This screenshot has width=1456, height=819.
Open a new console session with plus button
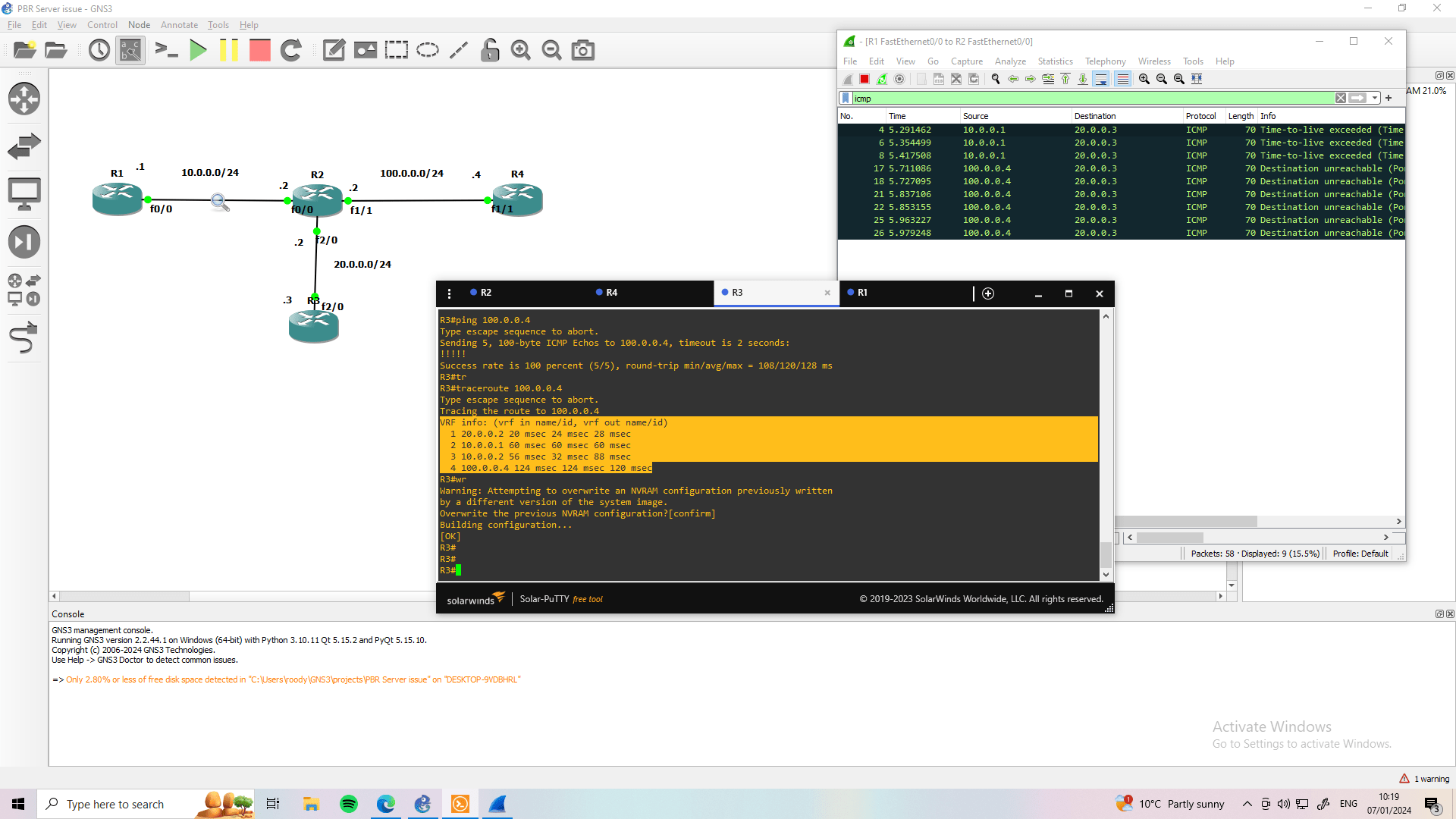(x=988, y=293)
